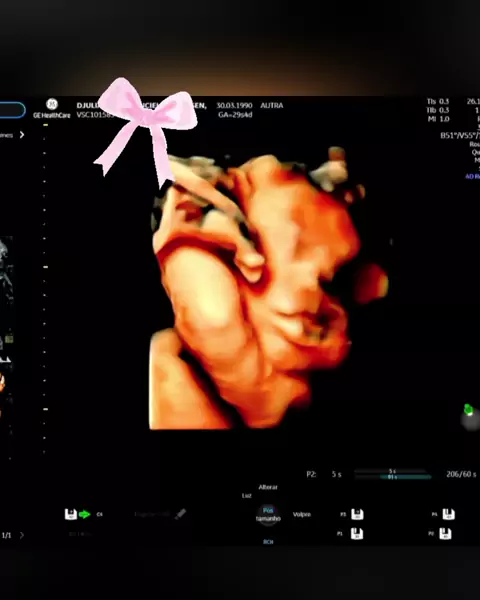480x600 pixels.
Task: Click the green arrow transfer icon
Action: [x=85, y=514]
